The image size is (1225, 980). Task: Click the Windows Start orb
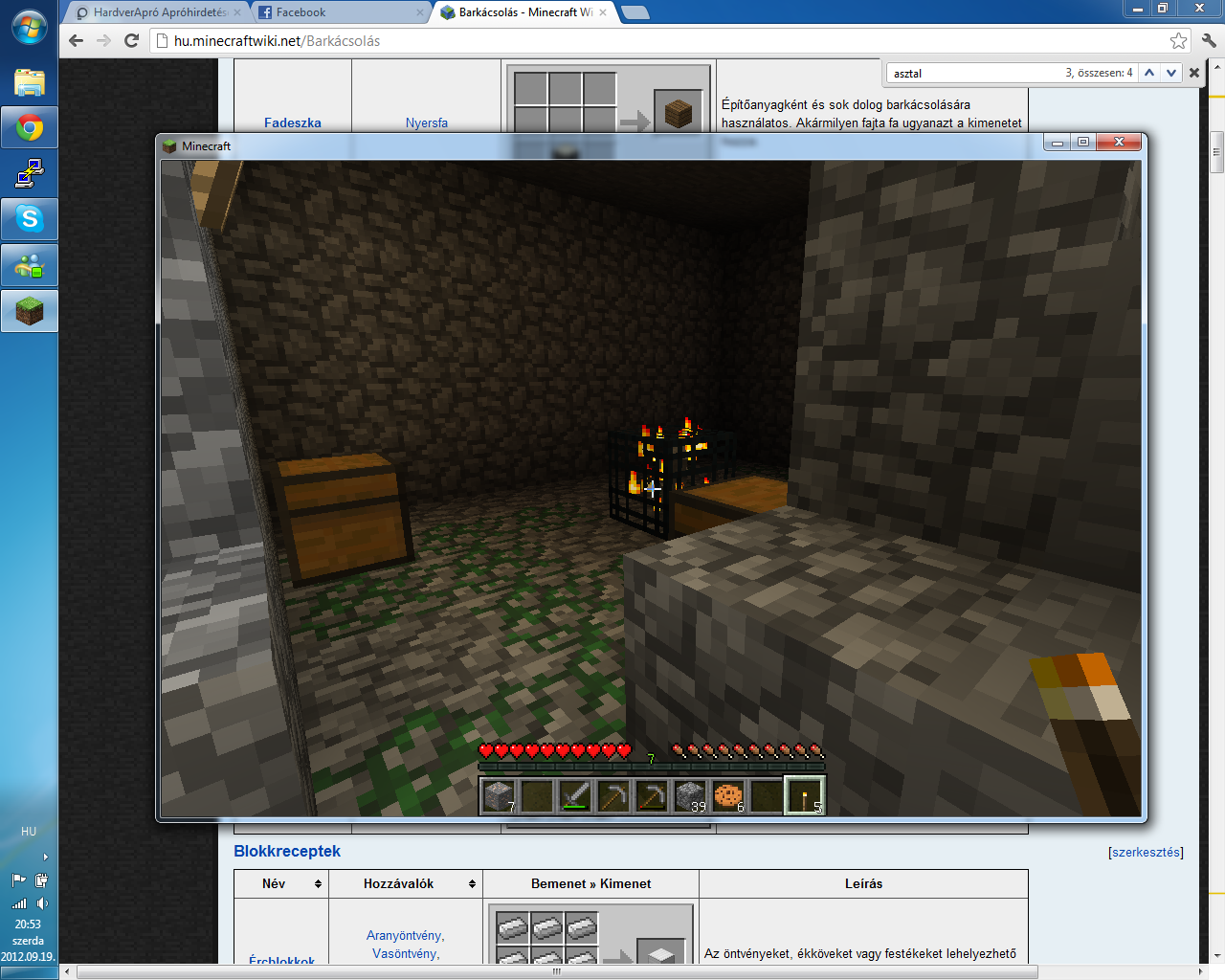(x=29, y=28)
